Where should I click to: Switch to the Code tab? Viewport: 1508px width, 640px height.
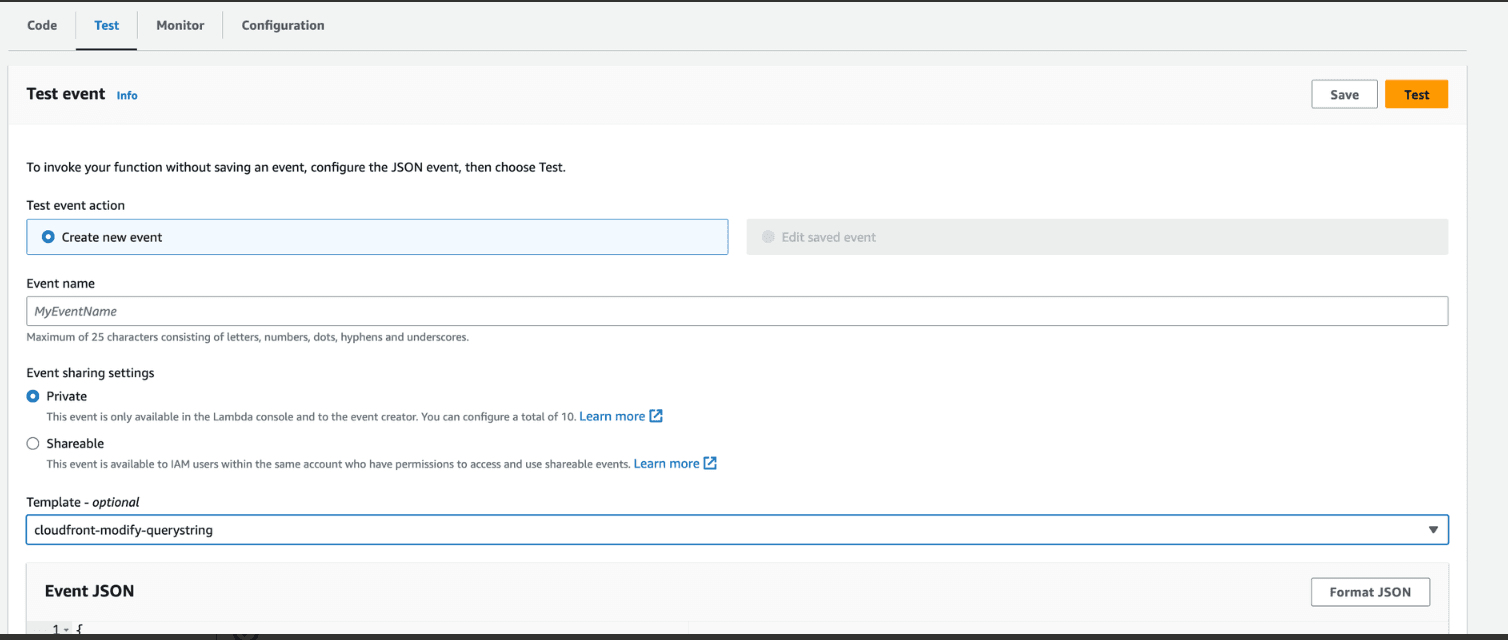[42, 25]
